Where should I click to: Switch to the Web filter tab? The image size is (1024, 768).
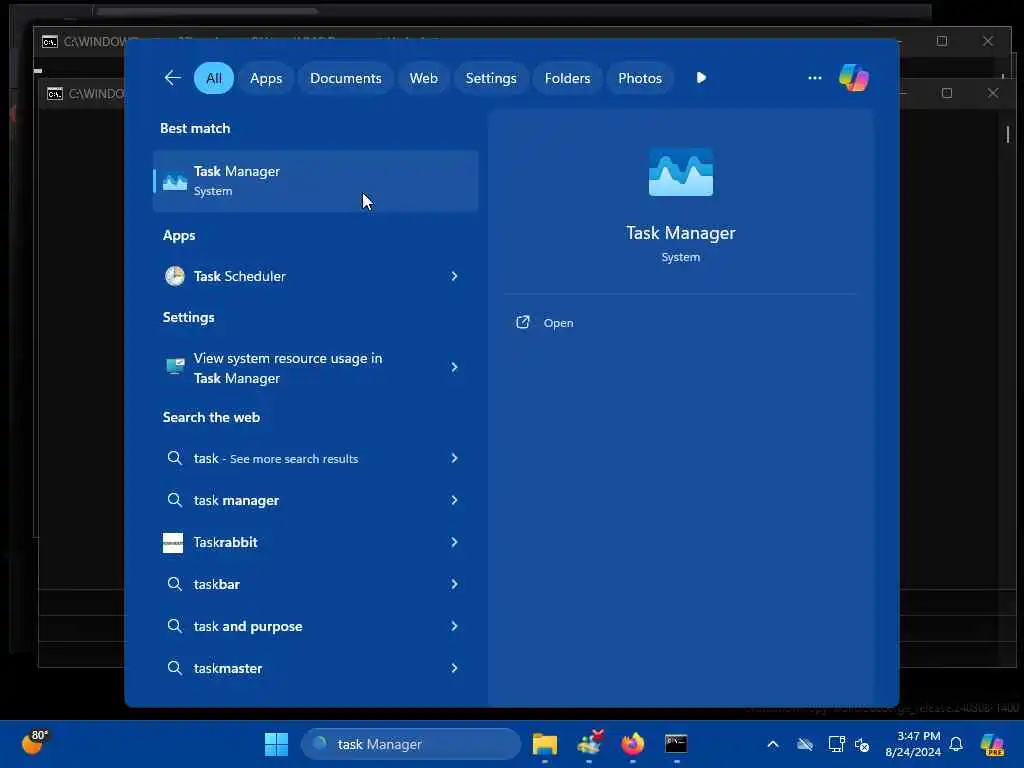[423, 78]
